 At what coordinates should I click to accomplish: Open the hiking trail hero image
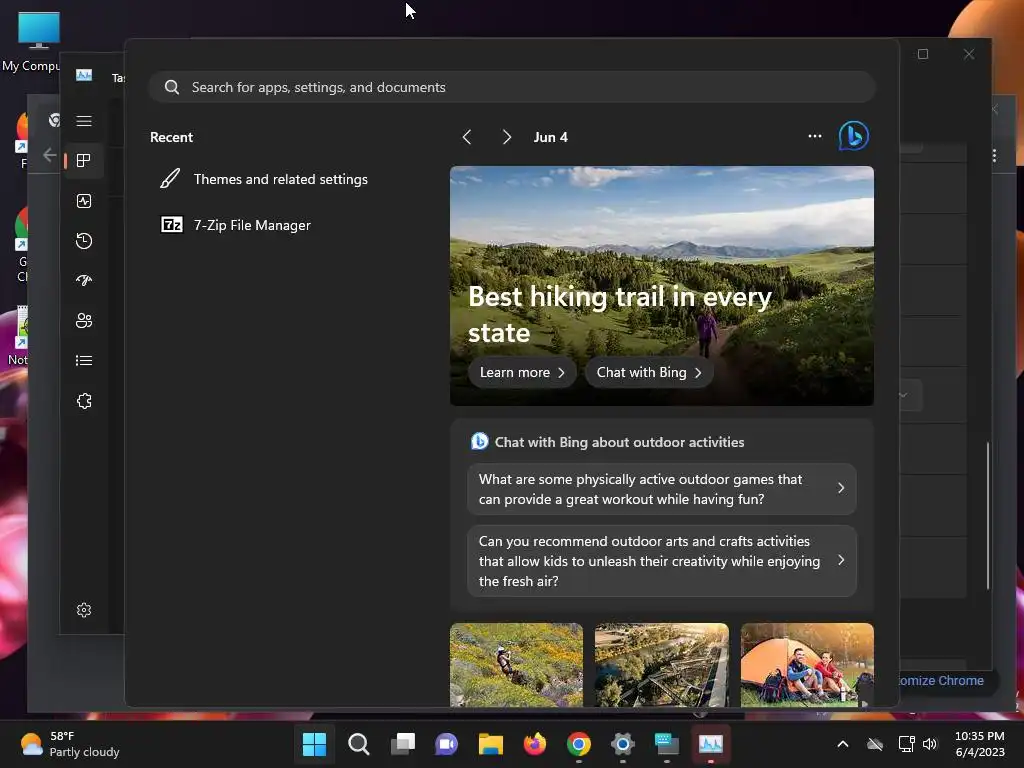[x=662, y=285]
